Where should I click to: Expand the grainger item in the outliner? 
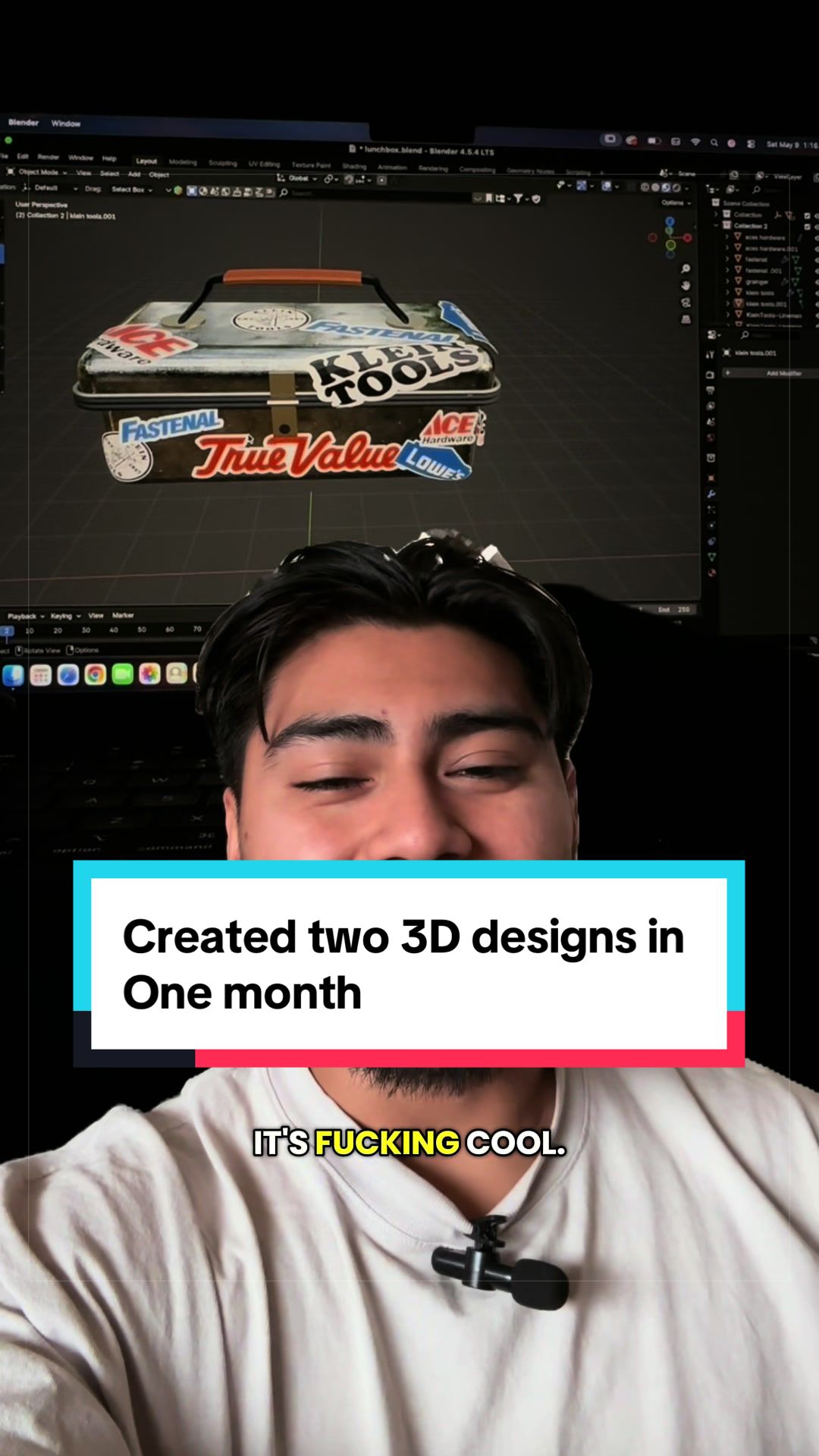728,281
